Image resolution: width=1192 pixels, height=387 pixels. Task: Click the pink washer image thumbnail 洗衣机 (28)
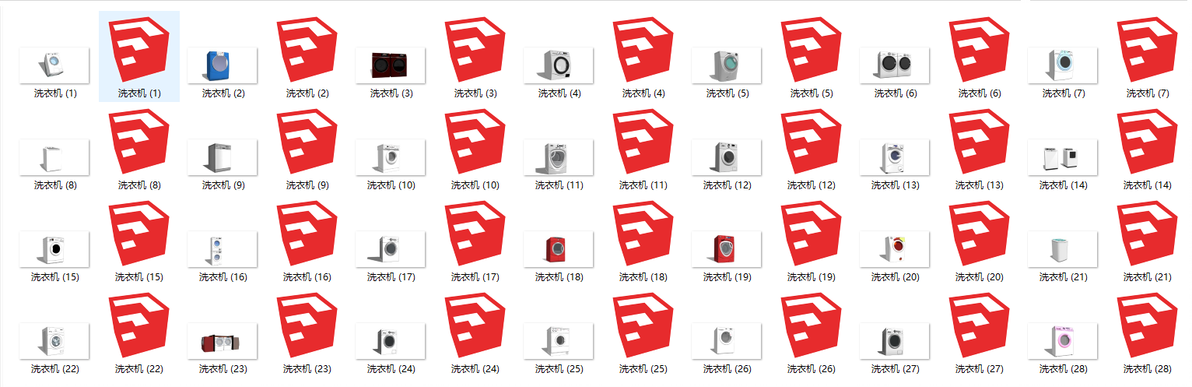[x=1063, y=341]
